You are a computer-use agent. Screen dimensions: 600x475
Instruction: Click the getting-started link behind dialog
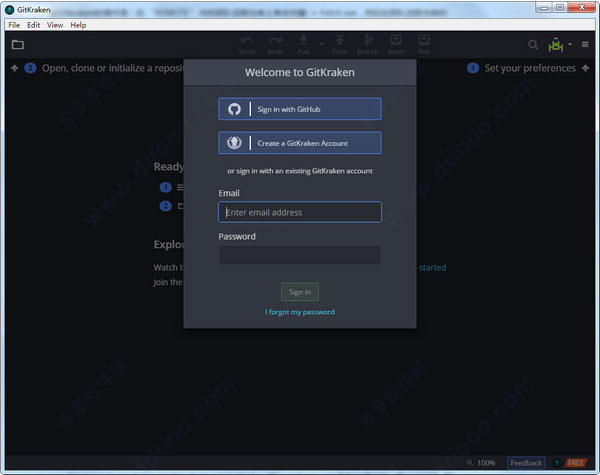tap(432, 268)
